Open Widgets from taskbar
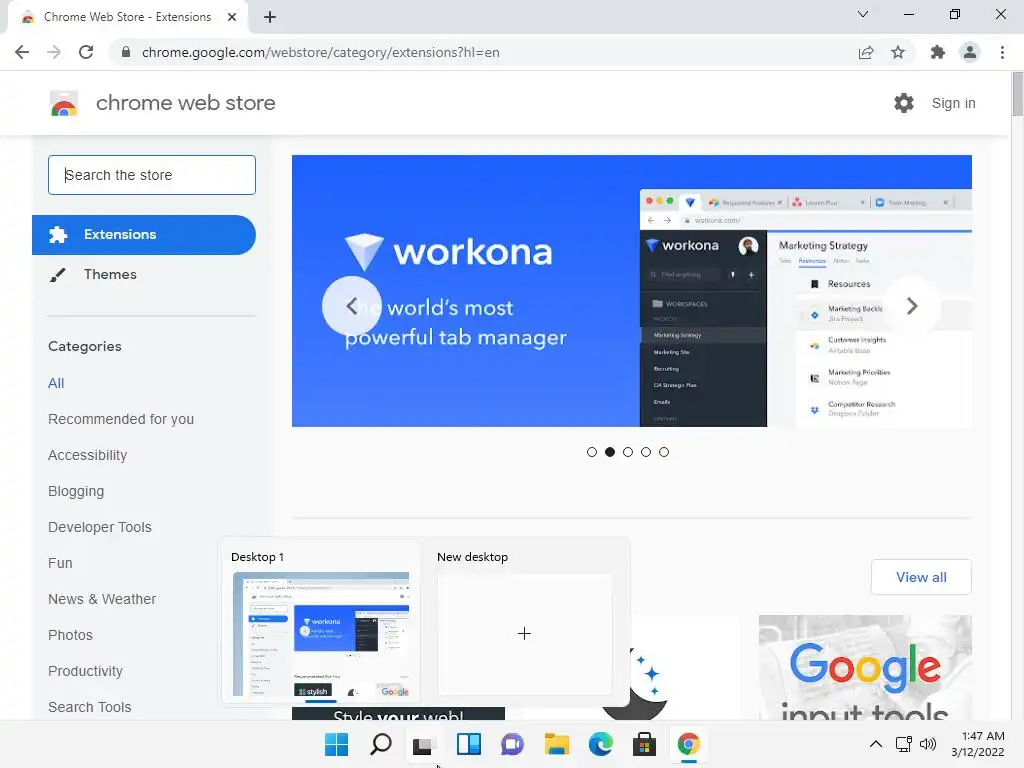 (x=468, y=744)
